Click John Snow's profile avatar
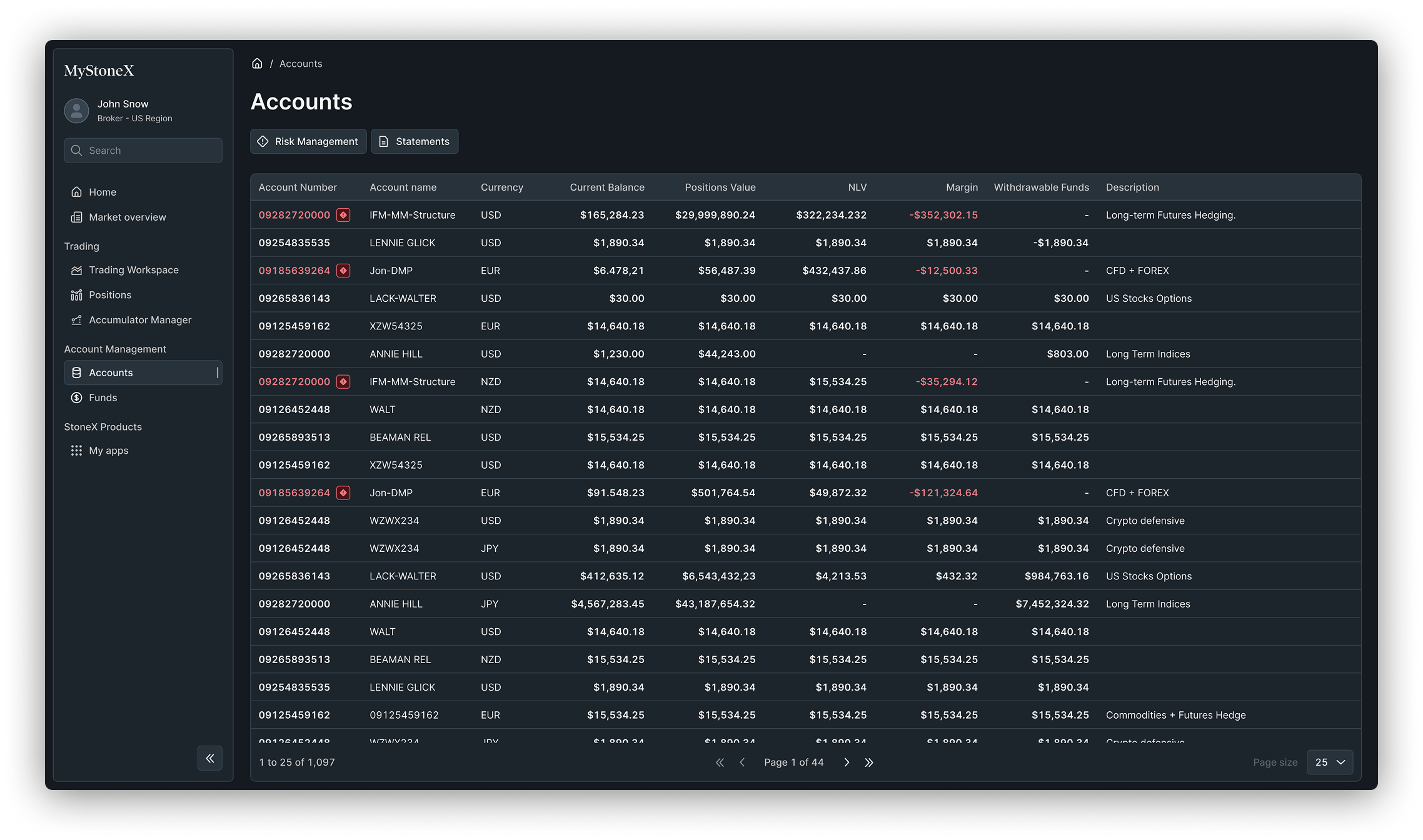The height and width of the screenshot is (840, 1423). coord(76,111)
